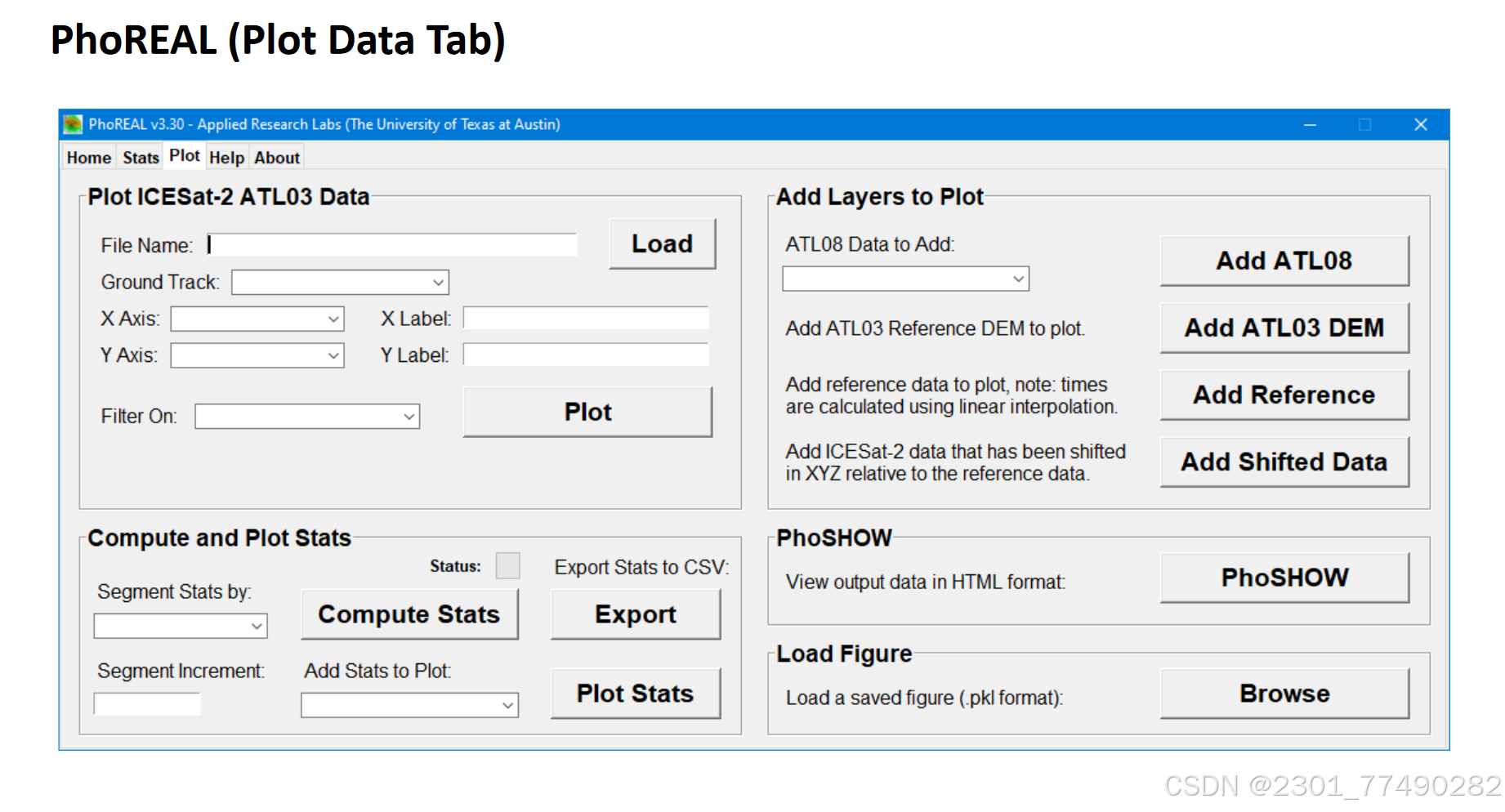Viewport: 1505px width, 812px height.
Task: Click Browse to load a saved figure
Action: [x=1284, y=694]
